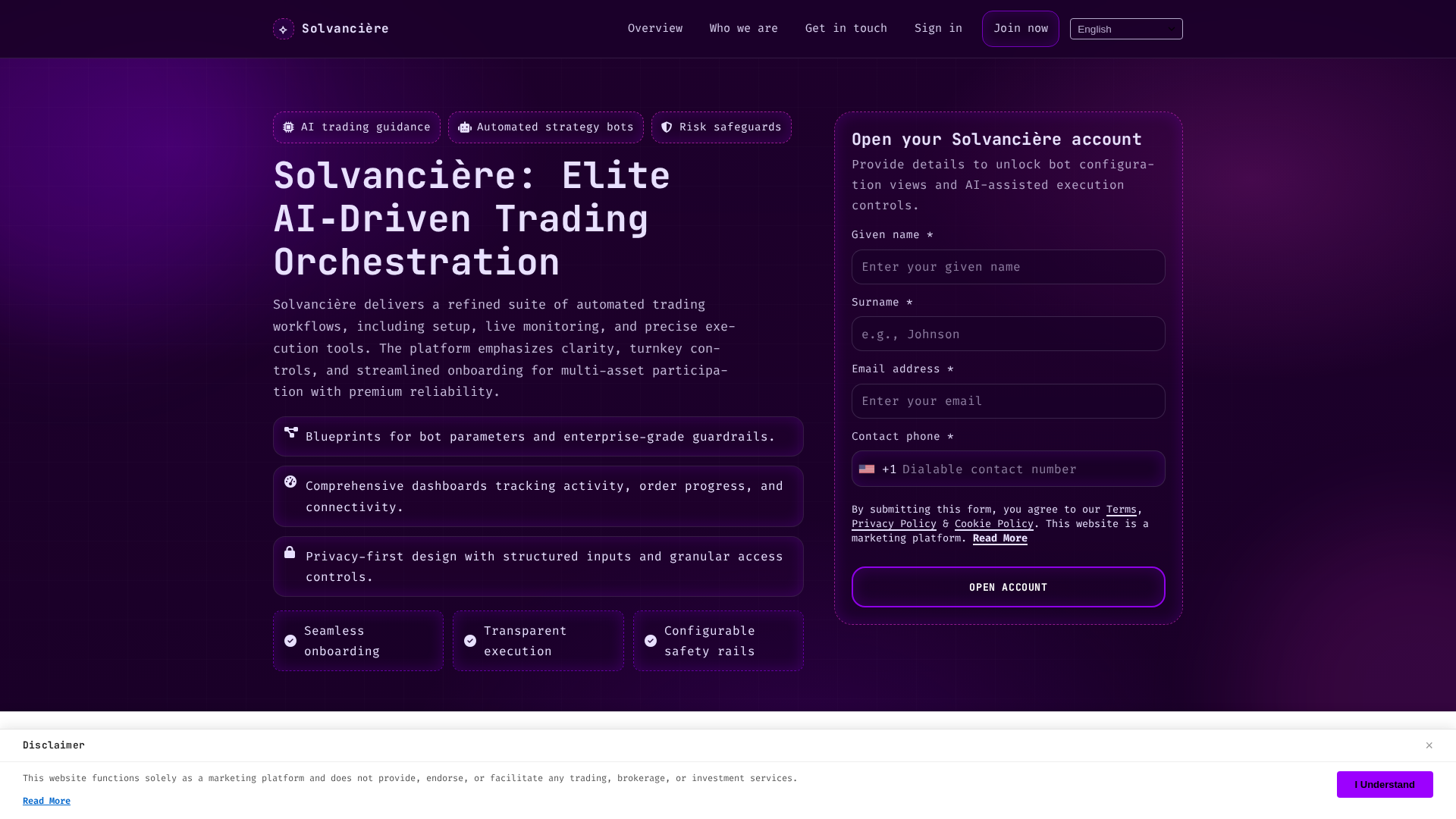This screenshot has width=1456, height=819.
Task: Click Read More in the form notice
Action: [1000, 538]
